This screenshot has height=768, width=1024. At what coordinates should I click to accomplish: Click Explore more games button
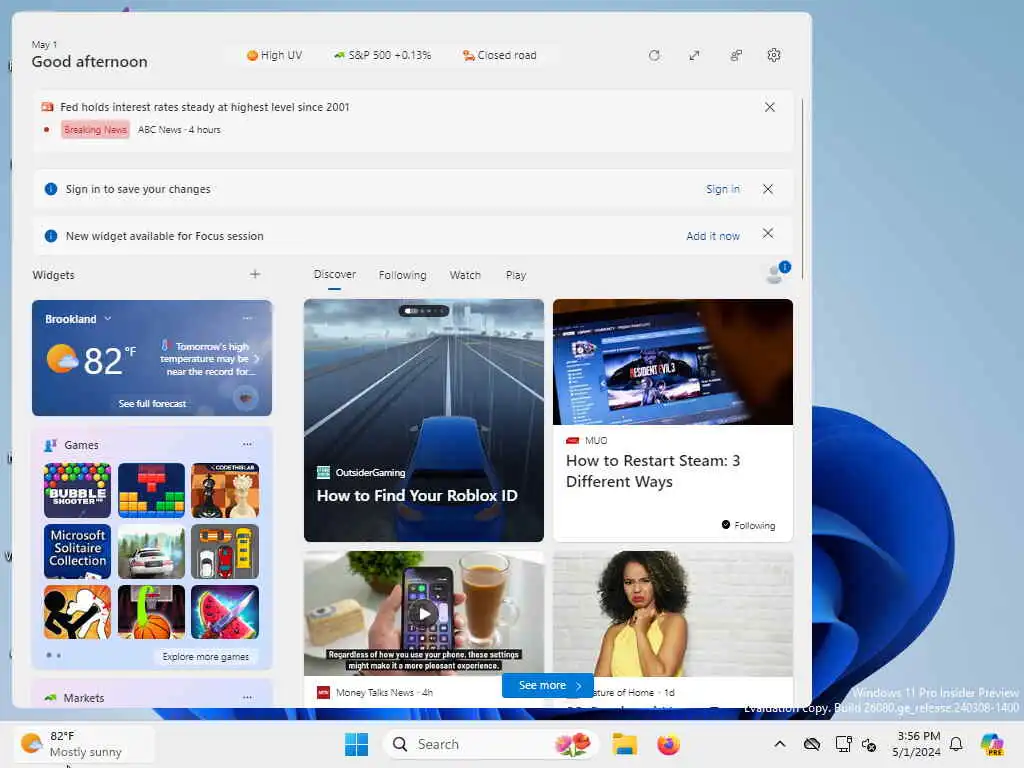point(206,656)
